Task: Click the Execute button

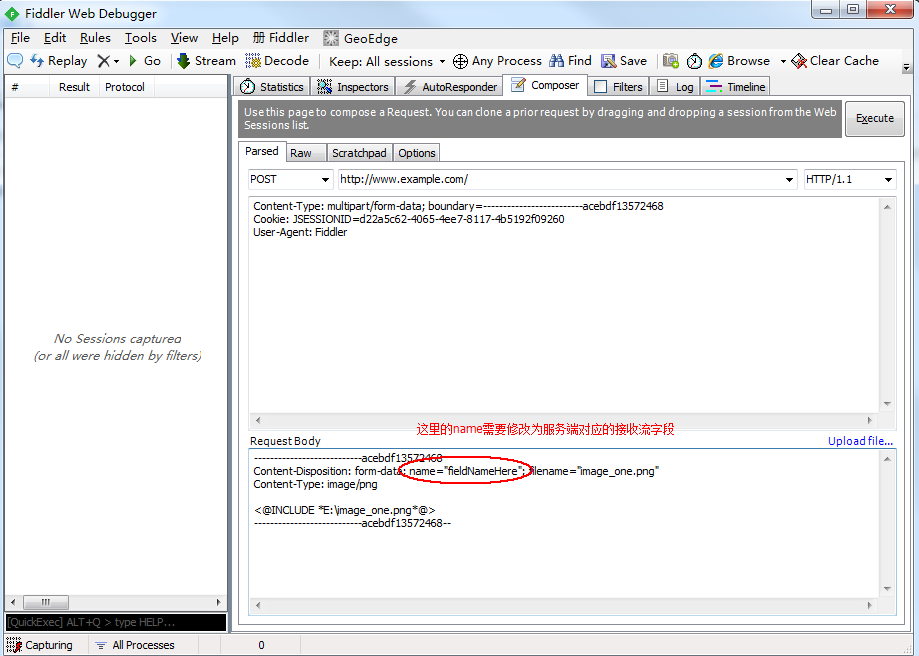Action: (x=874, y=118)
